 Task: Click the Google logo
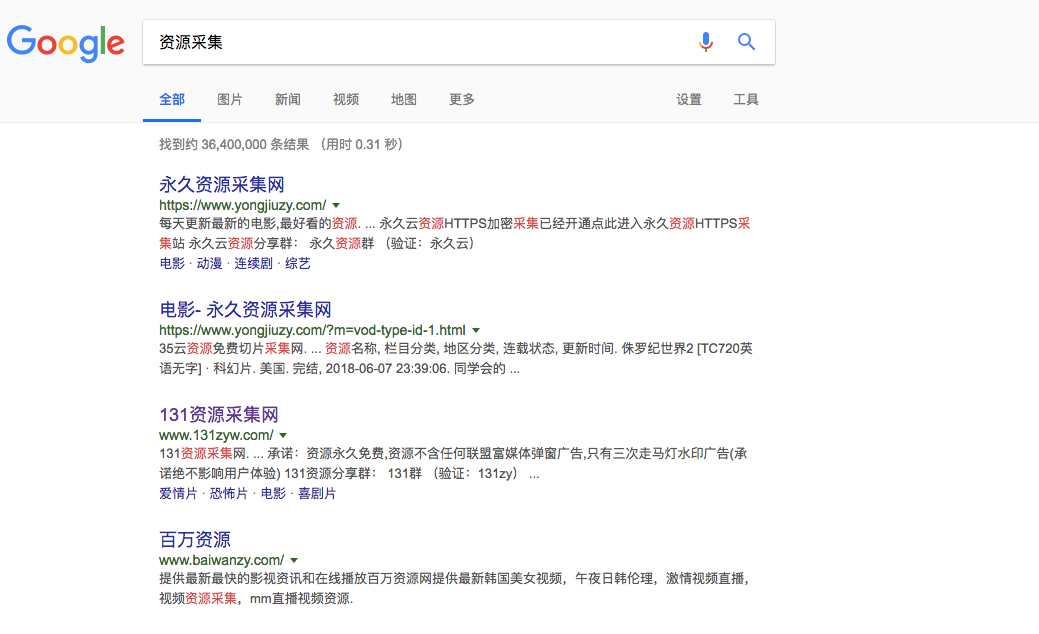(66, 43)
